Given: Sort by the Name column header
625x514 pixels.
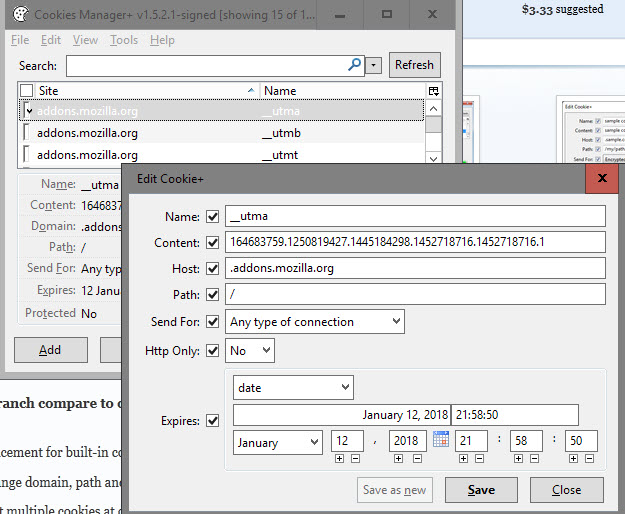Looking at the screenshot, I should tap(343, 91).
